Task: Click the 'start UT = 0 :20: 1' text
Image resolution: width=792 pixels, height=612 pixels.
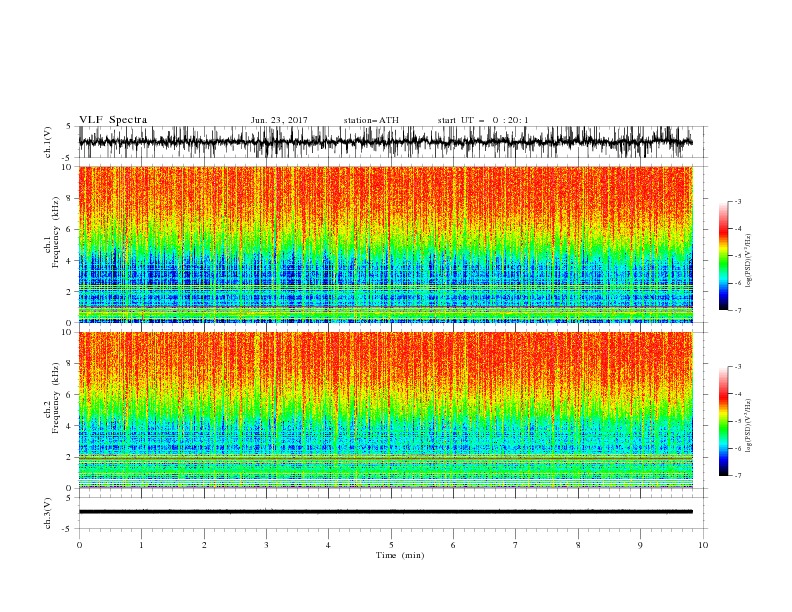Action: 483,120
